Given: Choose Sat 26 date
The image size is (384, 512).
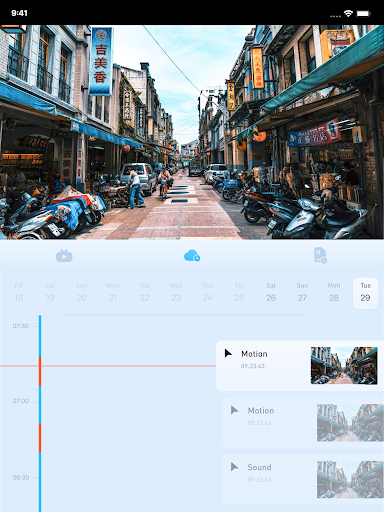Looking at the screenshot, I should (271, 293).
